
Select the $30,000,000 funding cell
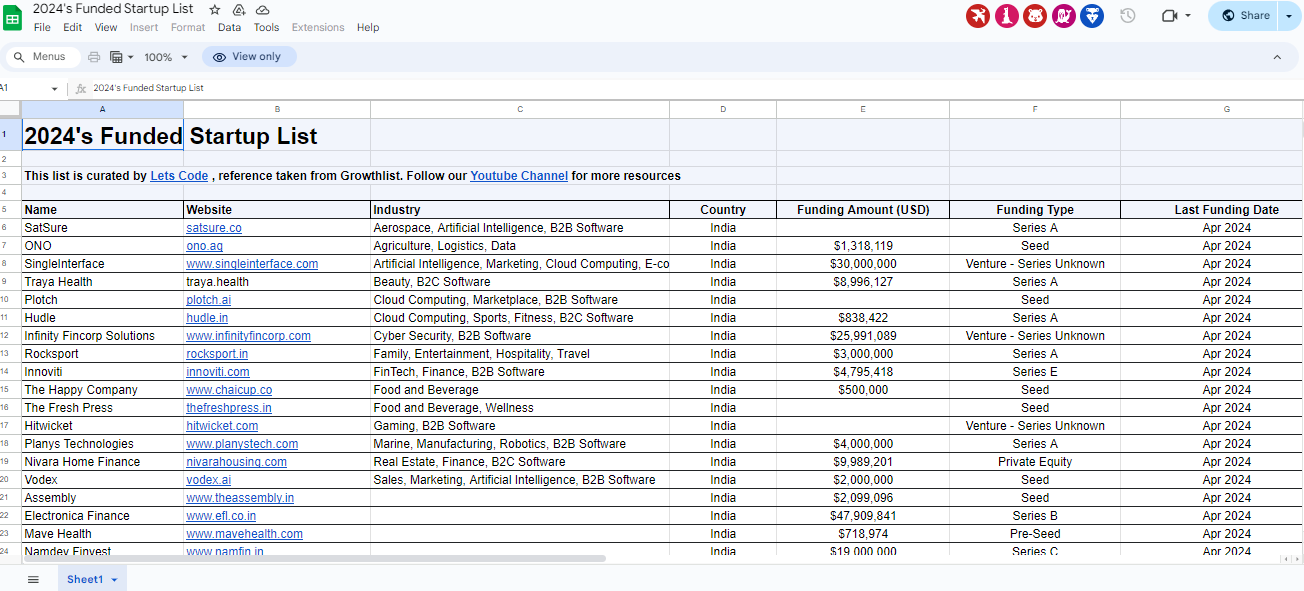[863, 264]
